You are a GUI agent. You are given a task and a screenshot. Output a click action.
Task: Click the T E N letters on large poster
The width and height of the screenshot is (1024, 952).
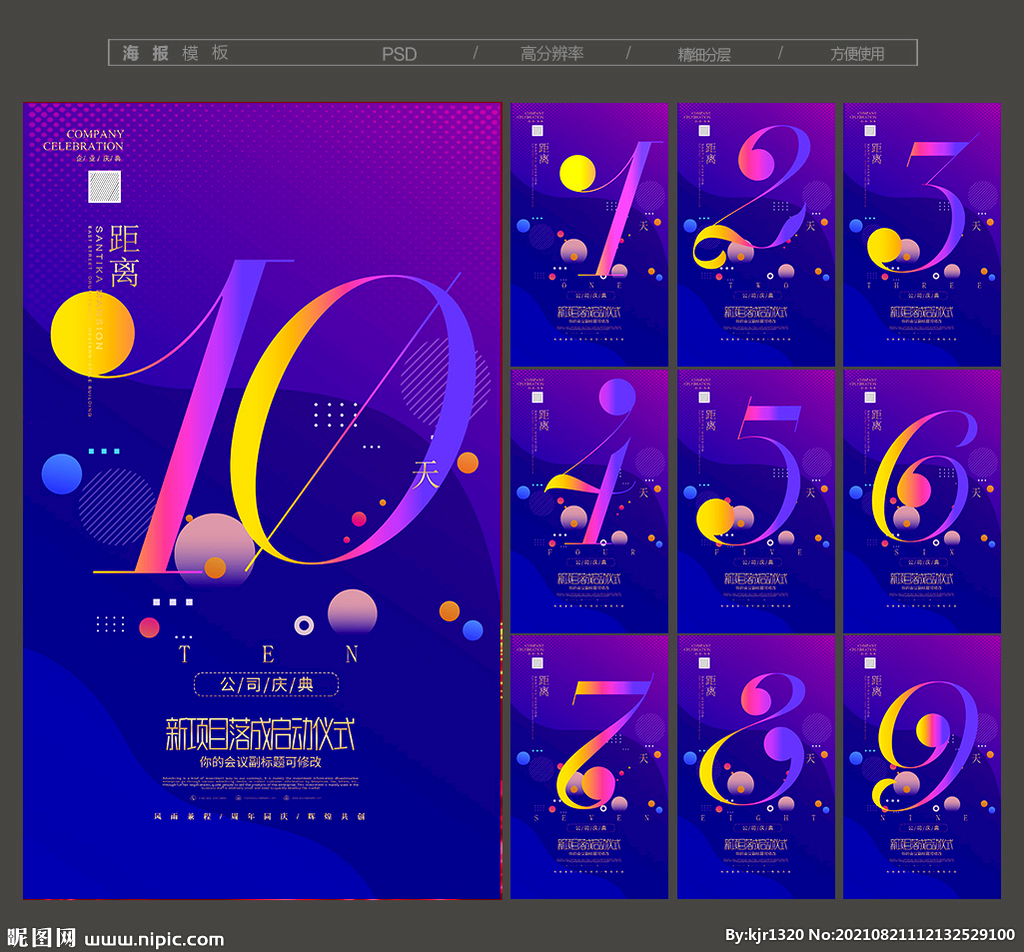pos(268,654)
